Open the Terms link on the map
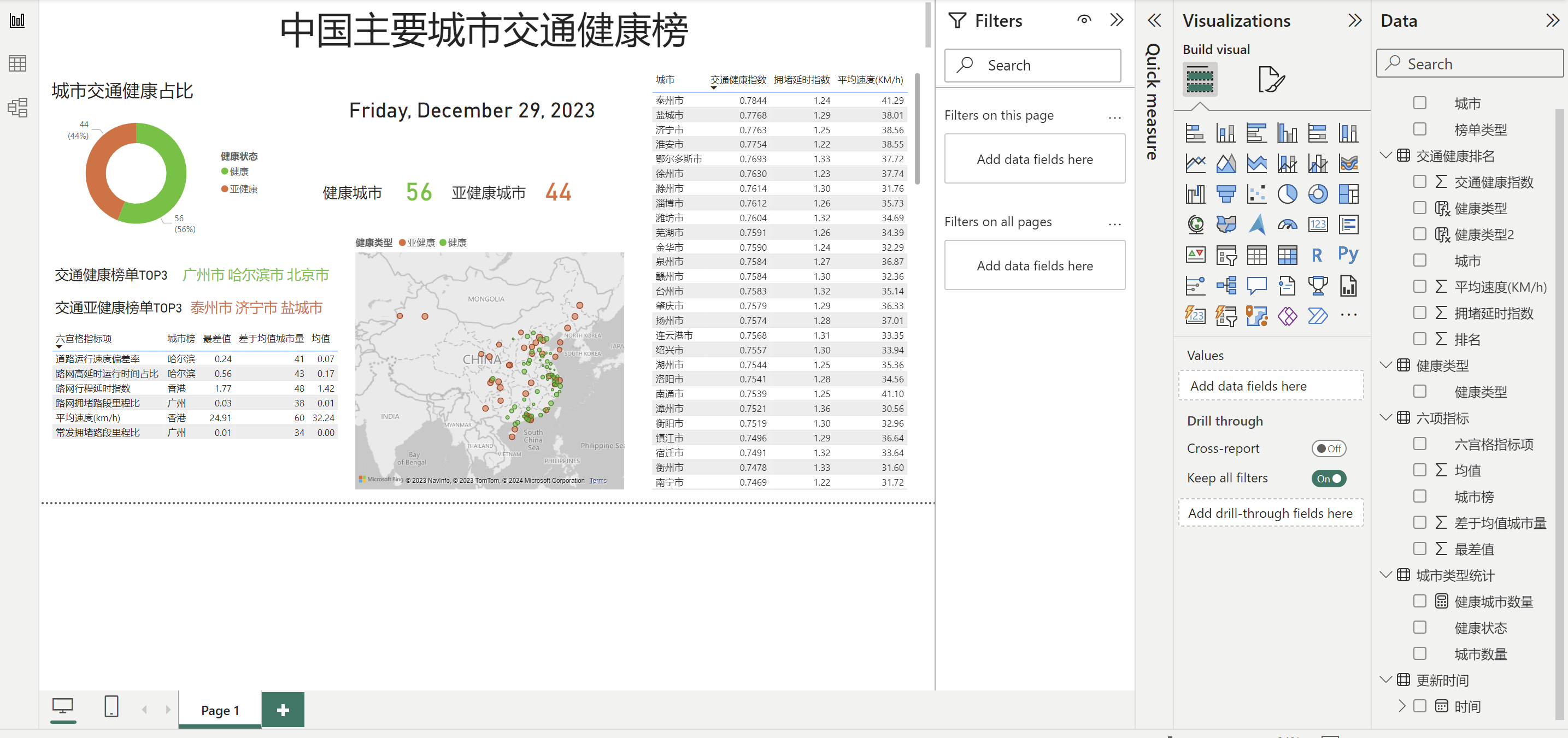 598,481
